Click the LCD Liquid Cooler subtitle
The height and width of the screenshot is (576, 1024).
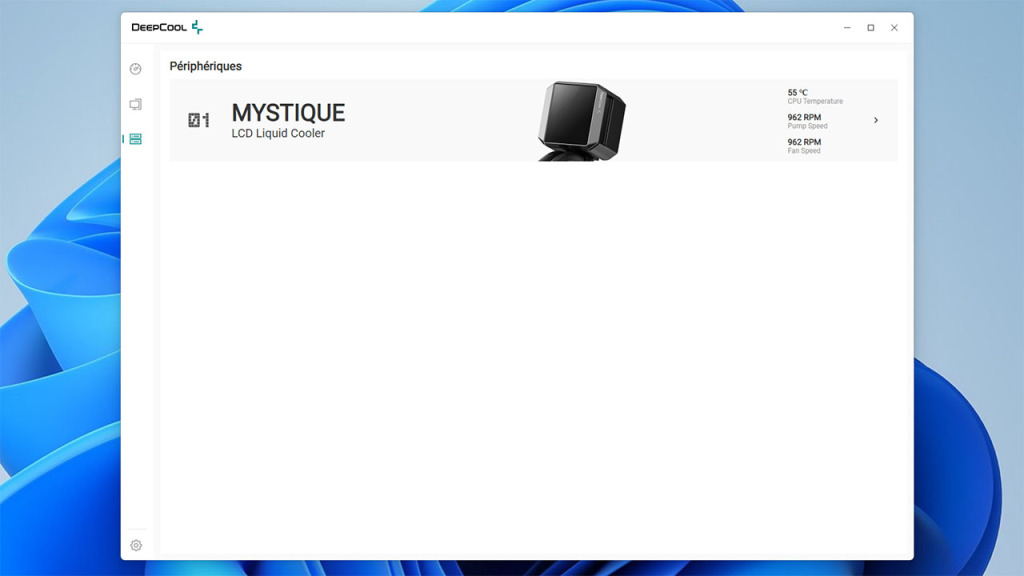tap(278, 133)
